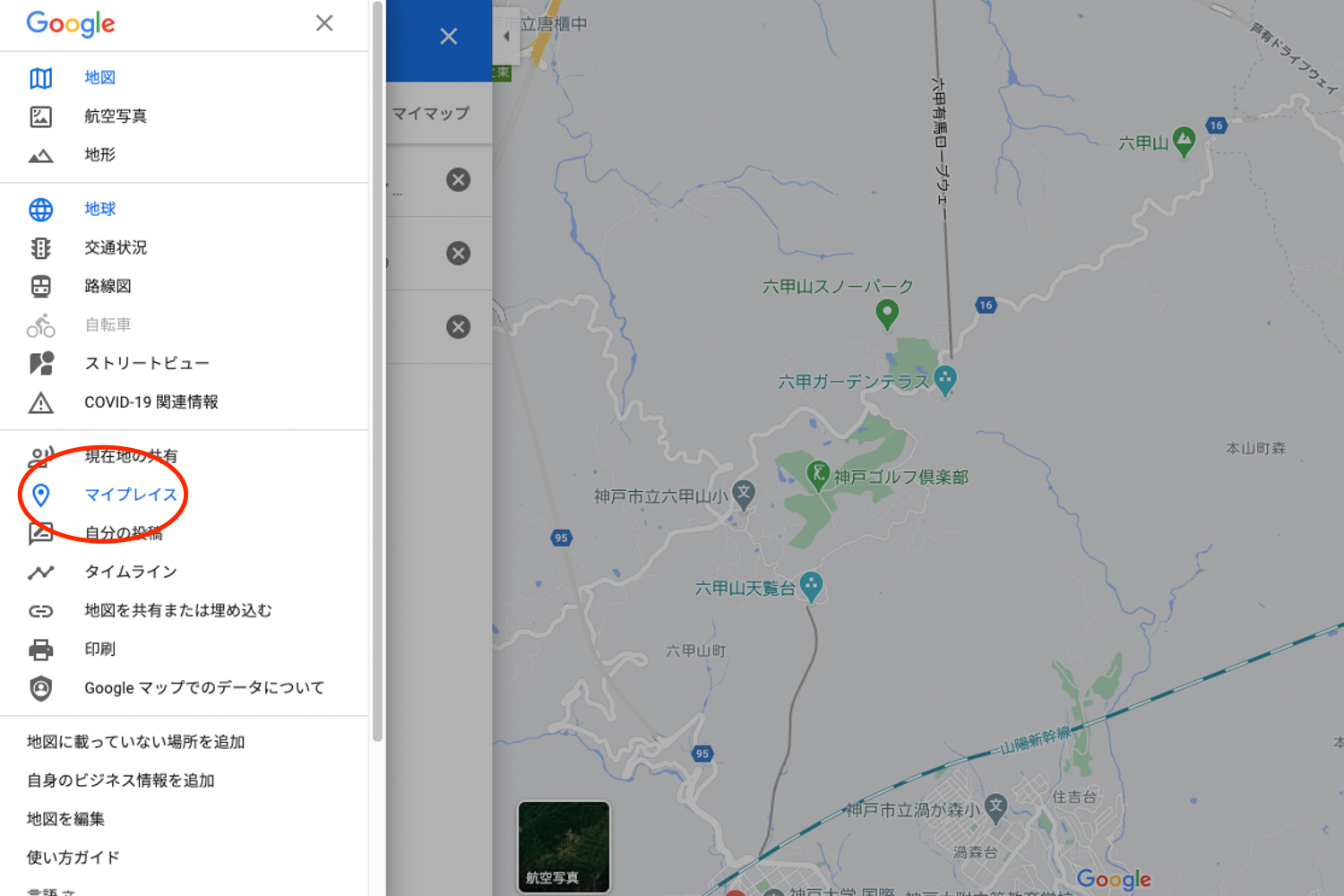The image size is (1344, 896).
Task: Click the traffic light icon
Action: (40, 248)
